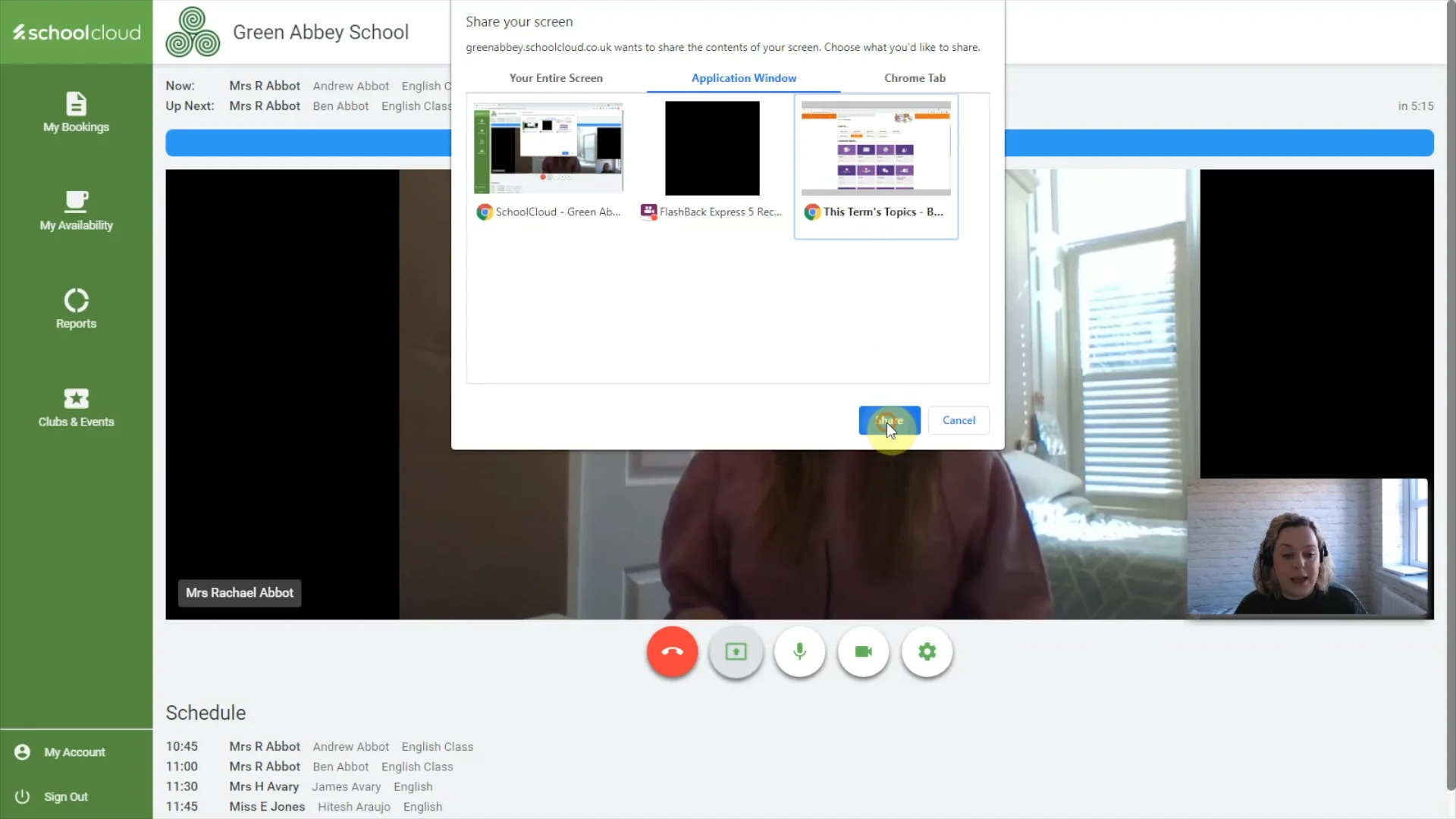The height and width of the screenshot is (819, 1456).
Task: Switch to Your Entire Screen tab
Action: pos(556,78)
